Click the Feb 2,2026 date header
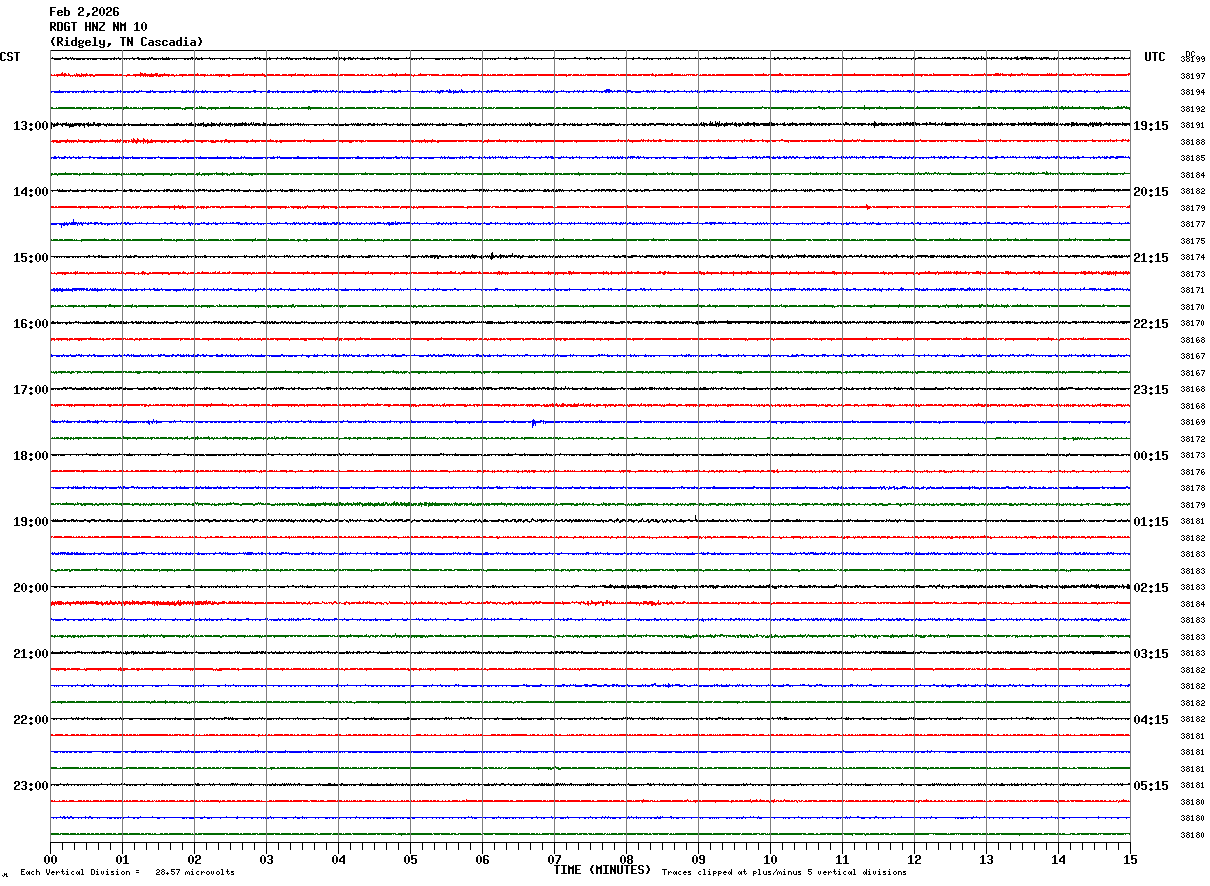The width and height of the screenshot is (1210, 886). click(x=84, y=12)
